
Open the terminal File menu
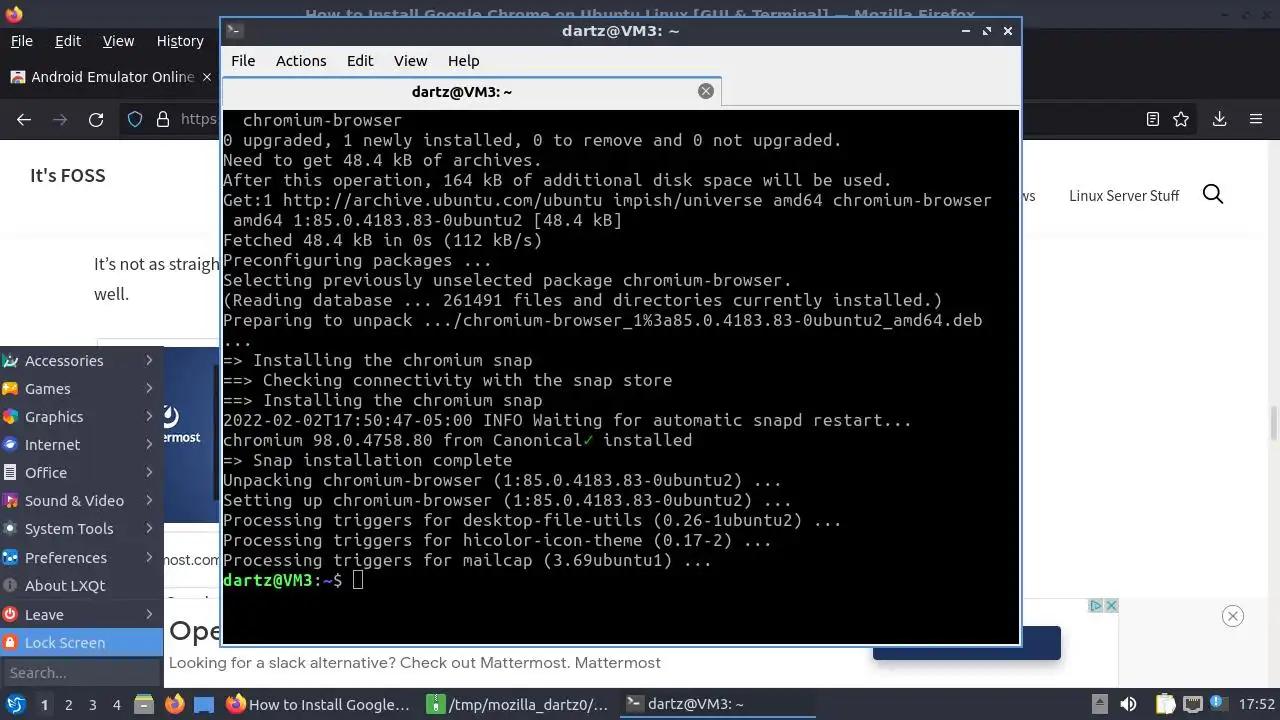pos(243,60)
